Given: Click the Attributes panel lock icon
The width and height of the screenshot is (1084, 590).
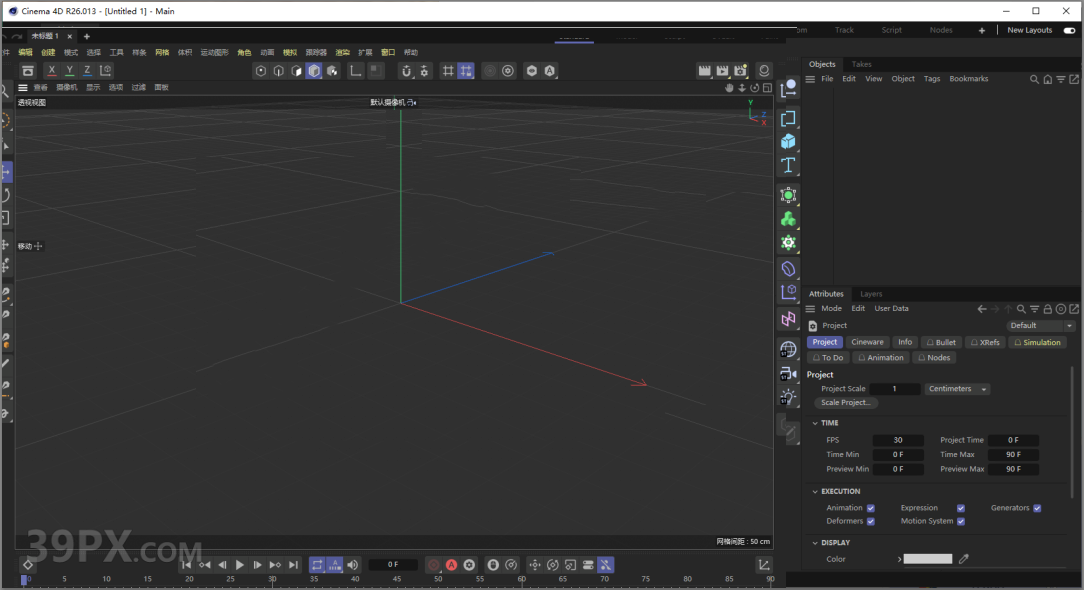Looking at the screenshot, I should (x=1048, y=309).
